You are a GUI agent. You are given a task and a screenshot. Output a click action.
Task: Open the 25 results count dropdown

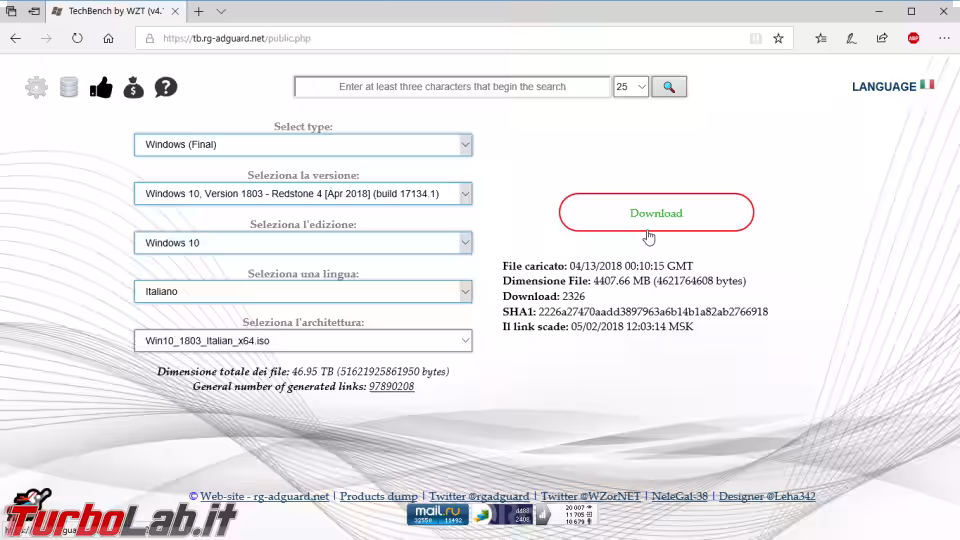(x=631, y=87)
